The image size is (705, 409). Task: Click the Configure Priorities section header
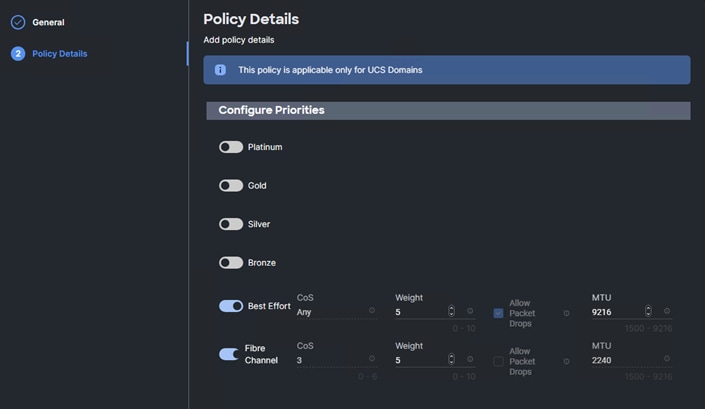(448, 111)
